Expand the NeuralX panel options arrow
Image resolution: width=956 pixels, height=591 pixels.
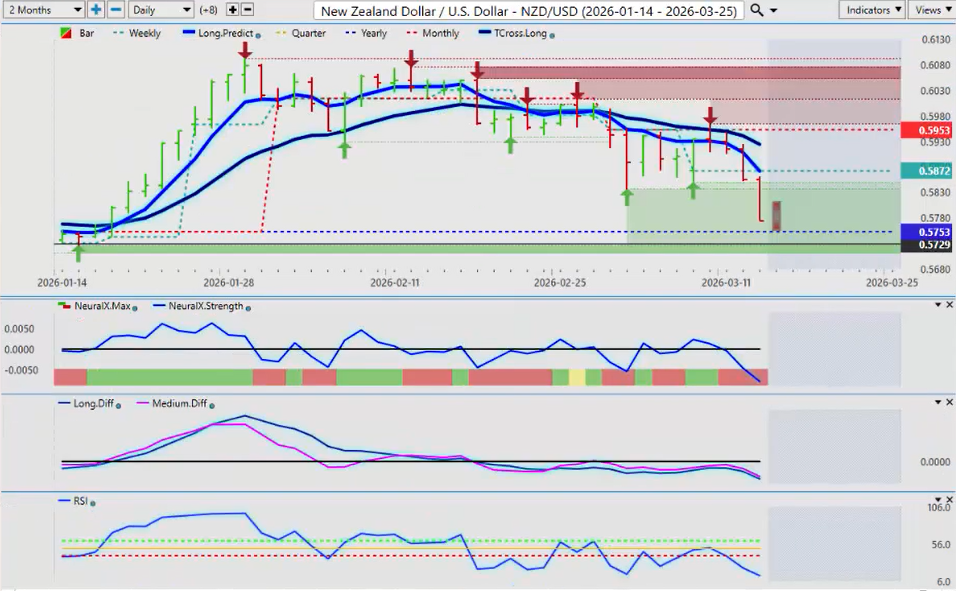pos(936,305)
